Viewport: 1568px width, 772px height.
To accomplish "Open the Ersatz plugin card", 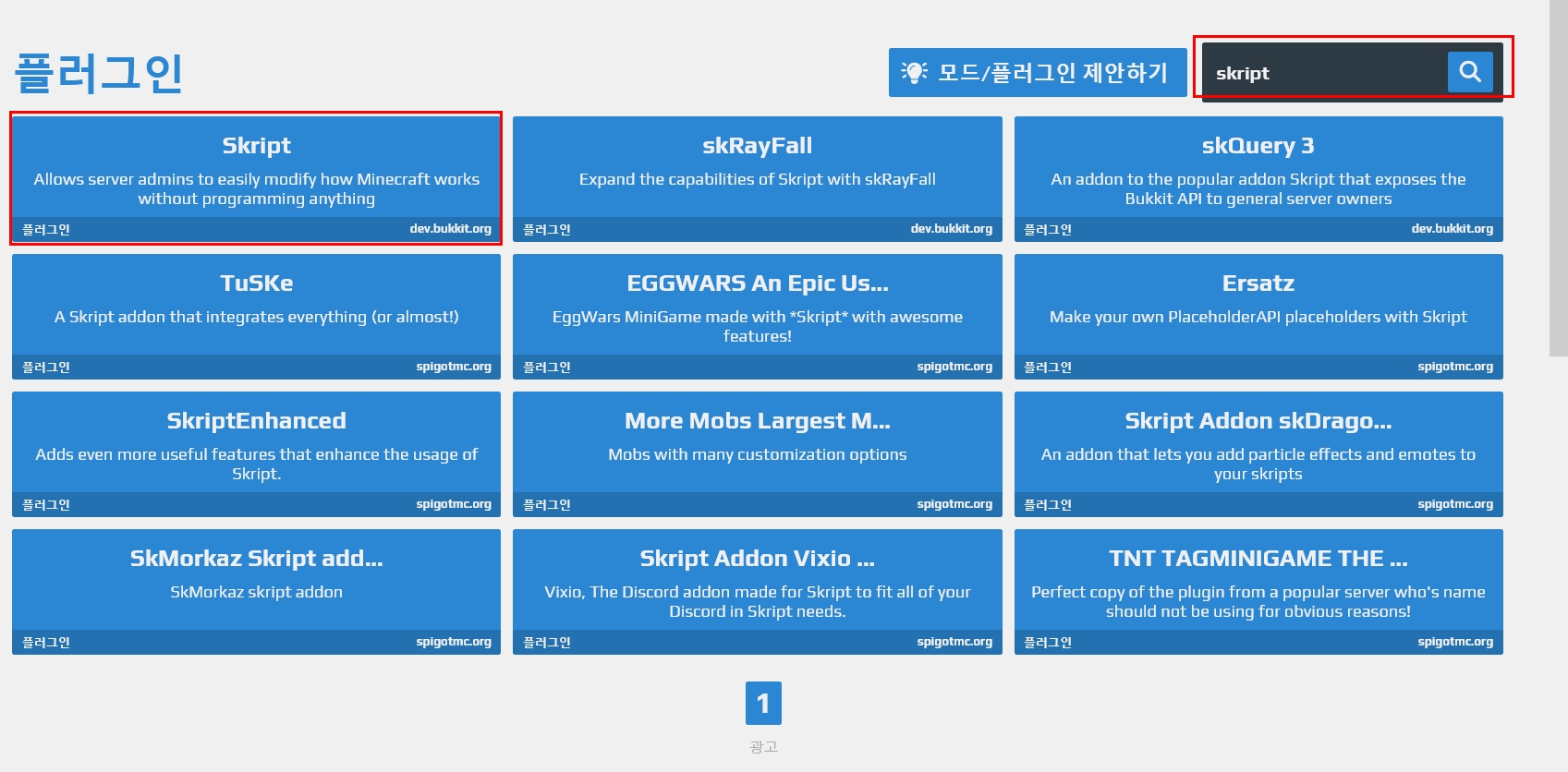I will [x=1258, y=316].
